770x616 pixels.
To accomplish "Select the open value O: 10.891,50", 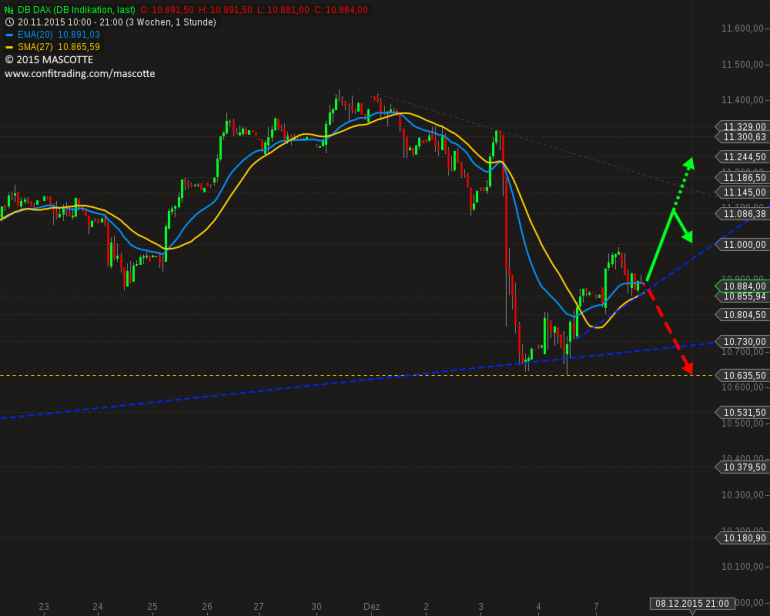I will point(167,9).
